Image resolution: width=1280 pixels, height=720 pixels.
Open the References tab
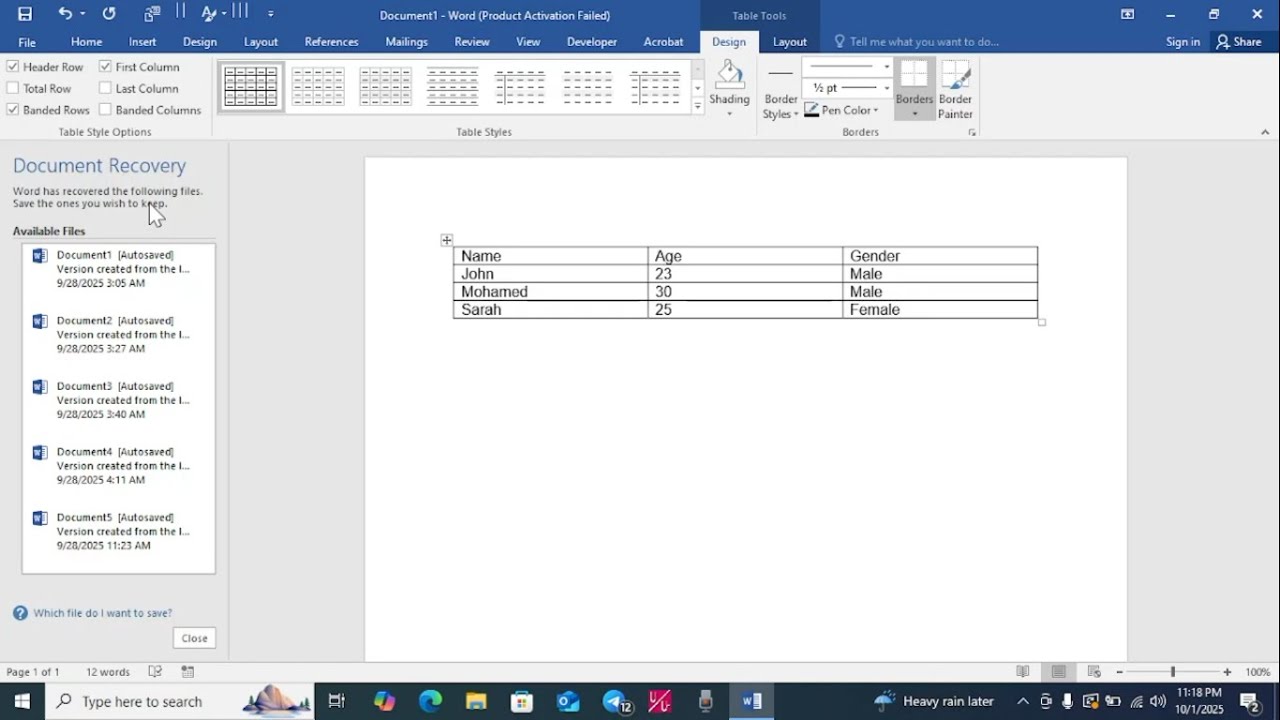point(331,42)
